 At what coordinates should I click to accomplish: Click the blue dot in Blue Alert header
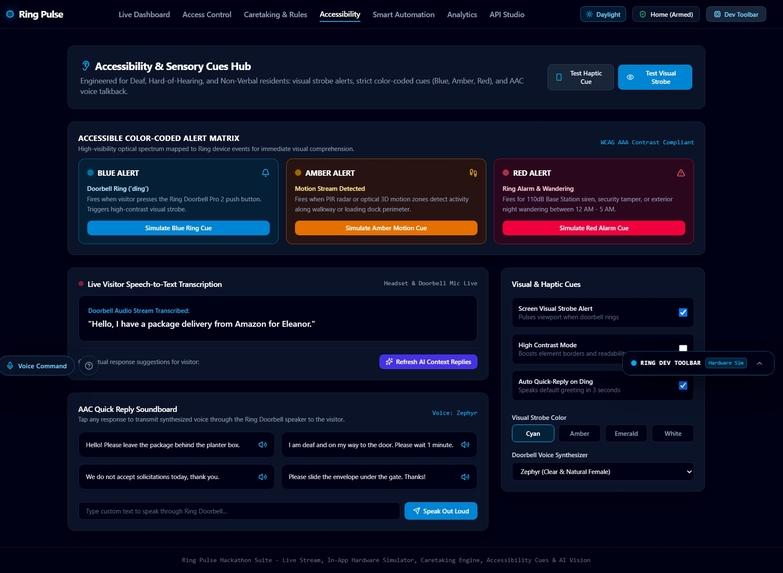coord(90,173)
